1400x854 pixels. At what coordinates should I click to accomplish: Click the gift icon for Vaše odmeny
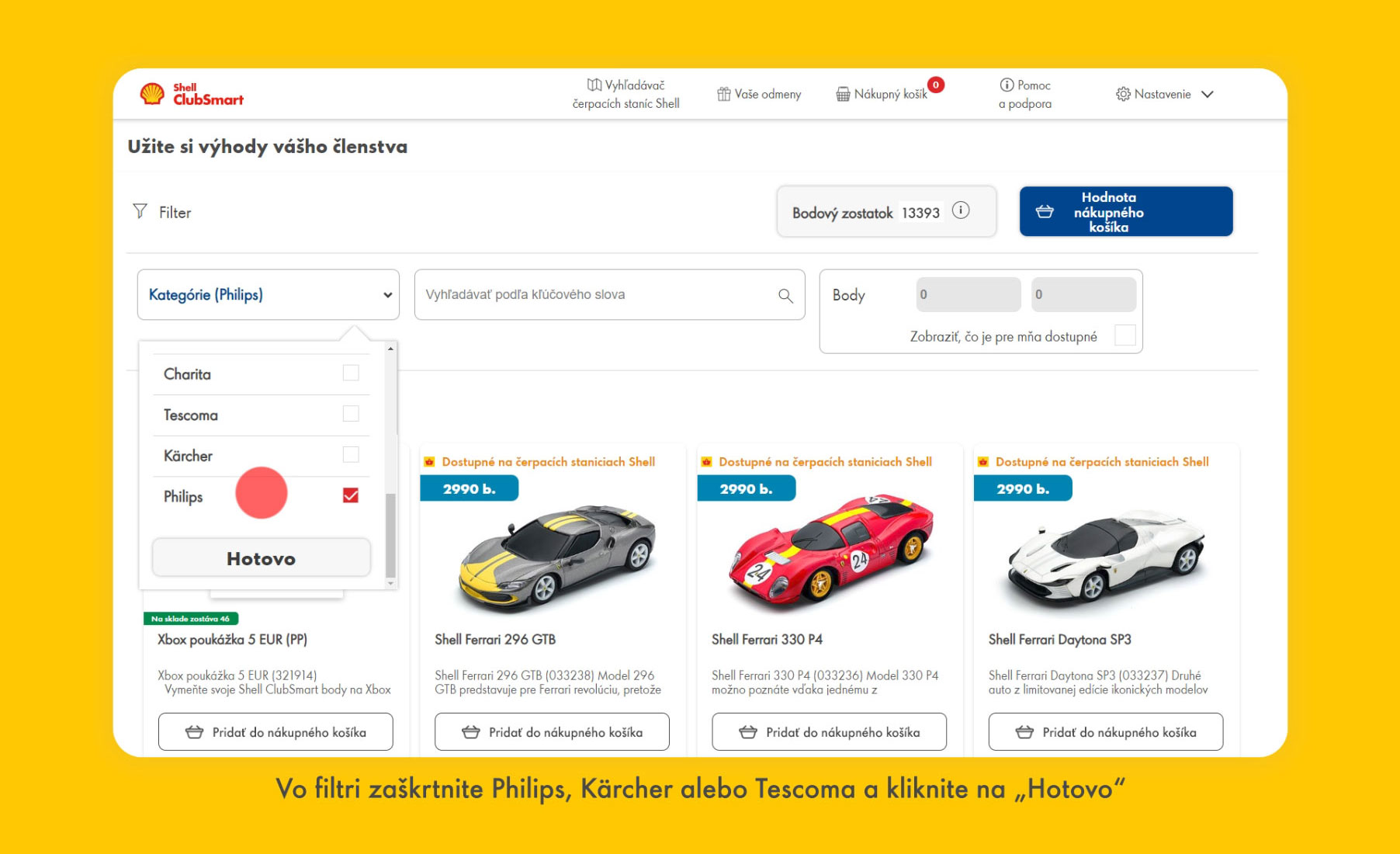724,94
